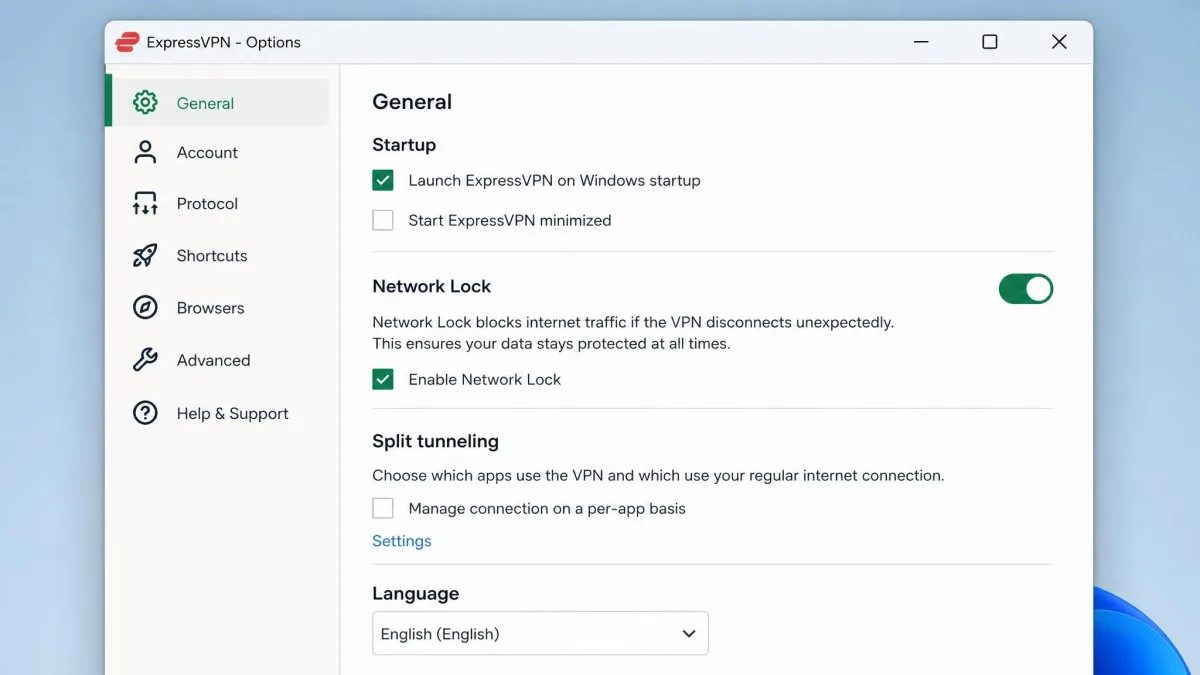
Task: Select the Shortcuts tab label
Action: pos(212,256)
